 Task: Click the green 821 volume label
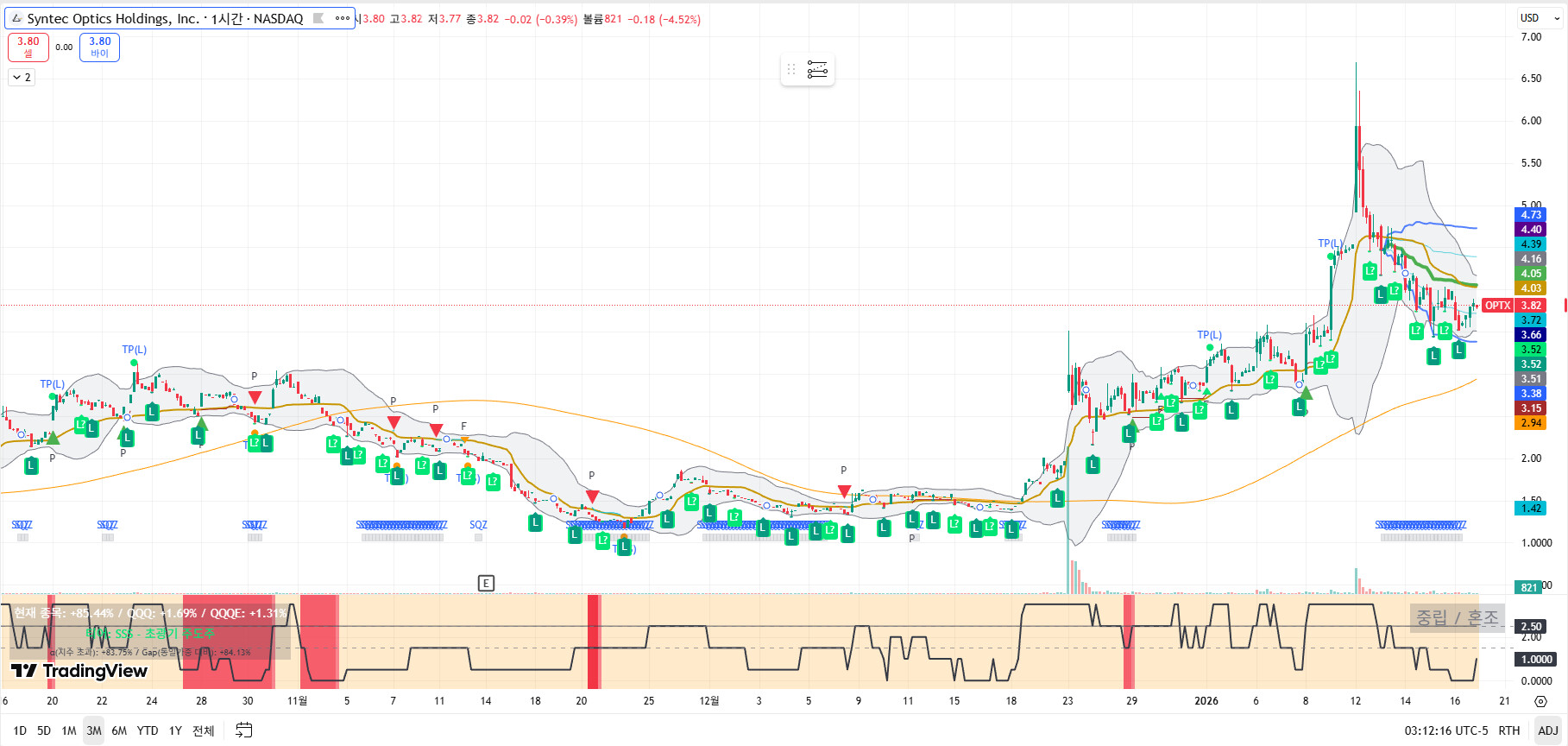[x=1529, y=588]
